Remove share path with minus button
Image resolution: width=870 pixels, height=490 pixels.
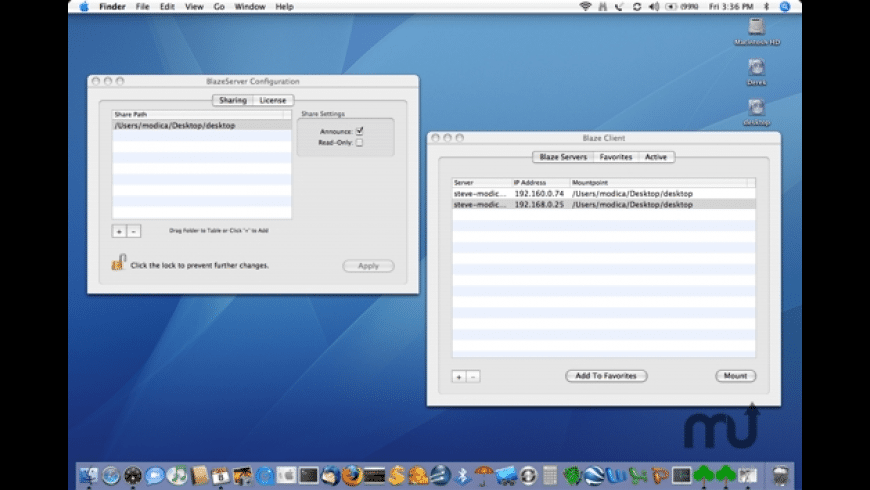click(x=134, y=231)
